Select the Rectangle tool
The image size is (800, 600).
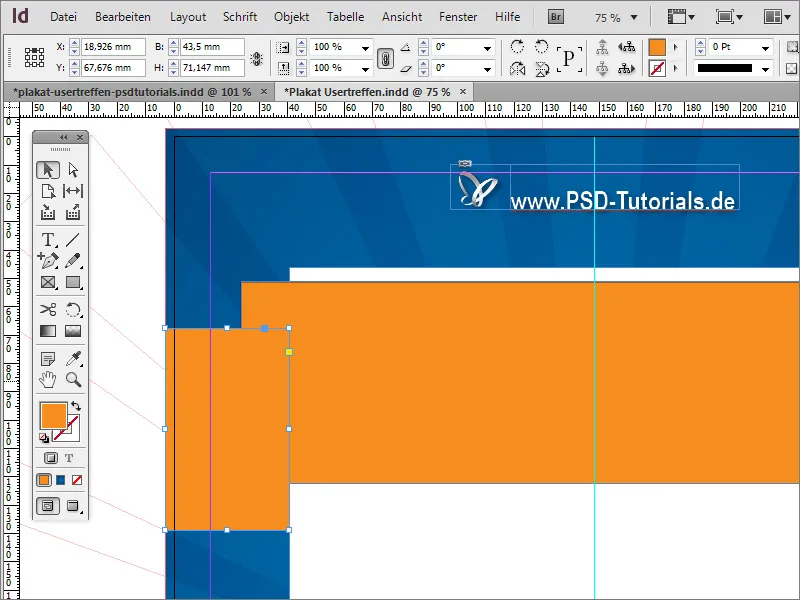click(73, 282)
